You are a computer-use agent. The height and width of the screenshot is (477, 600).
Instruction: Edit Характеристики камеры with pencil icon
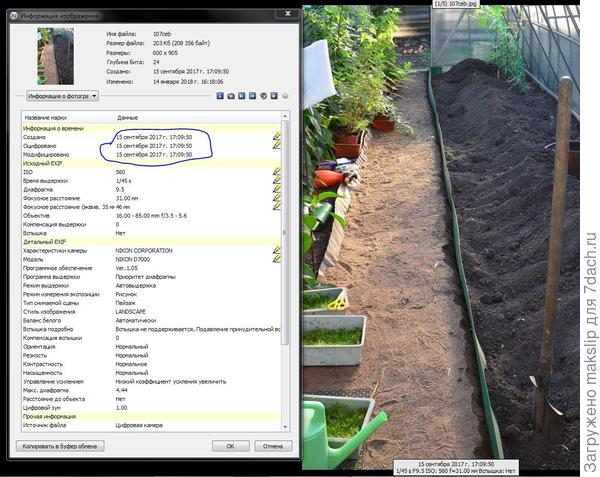tap(276, 251)
